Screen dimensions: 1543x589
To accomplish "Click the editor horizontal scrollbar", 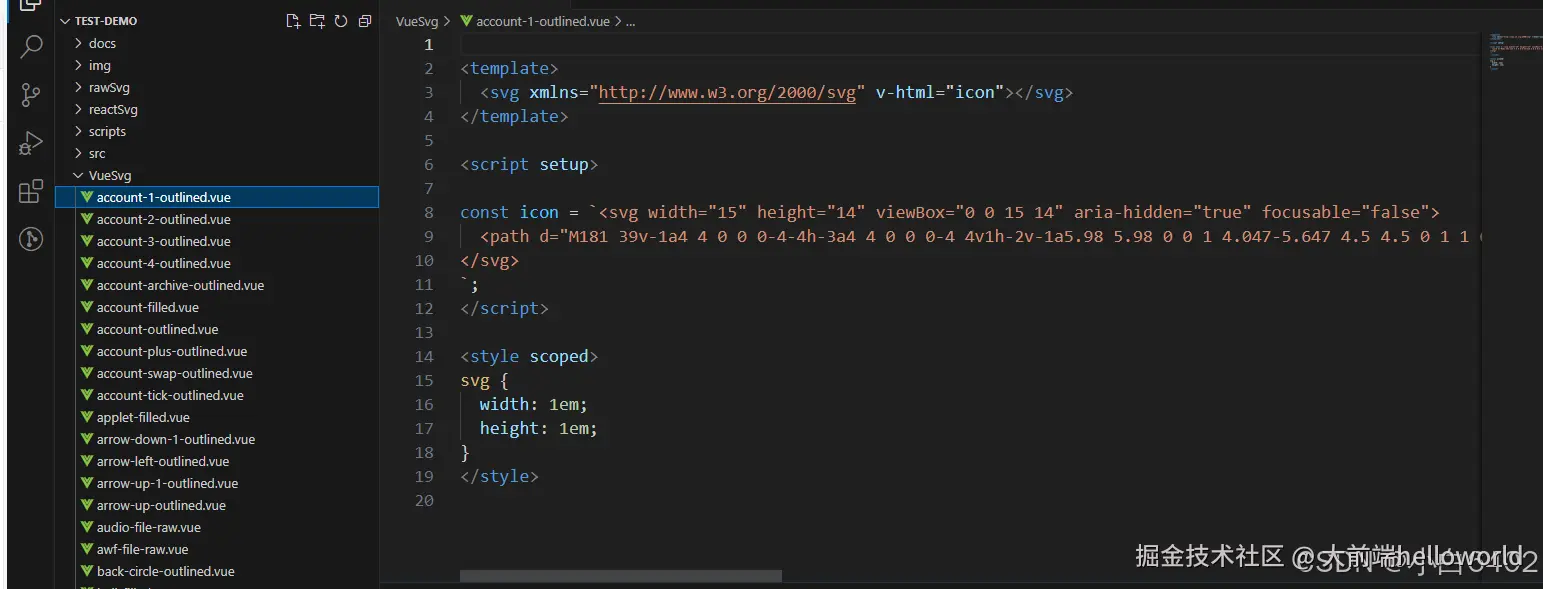I will coord(620,576).
